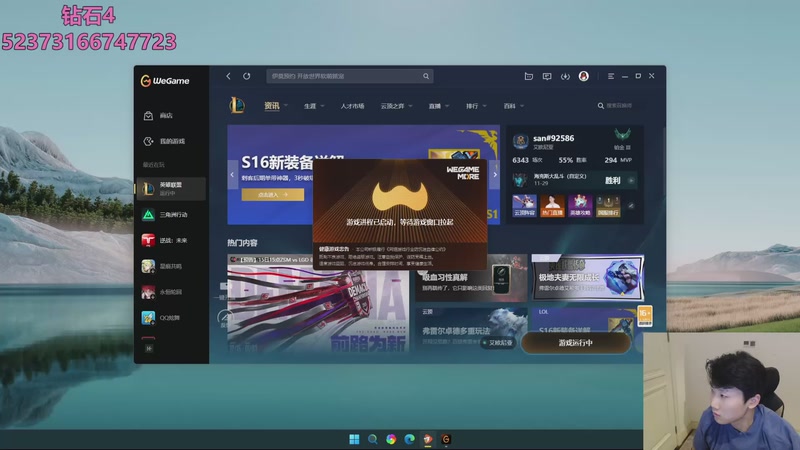Select the blonde character game icon in the sidebar
The width and height of the screenshot is (800, 450).
(x=148, y=266)
